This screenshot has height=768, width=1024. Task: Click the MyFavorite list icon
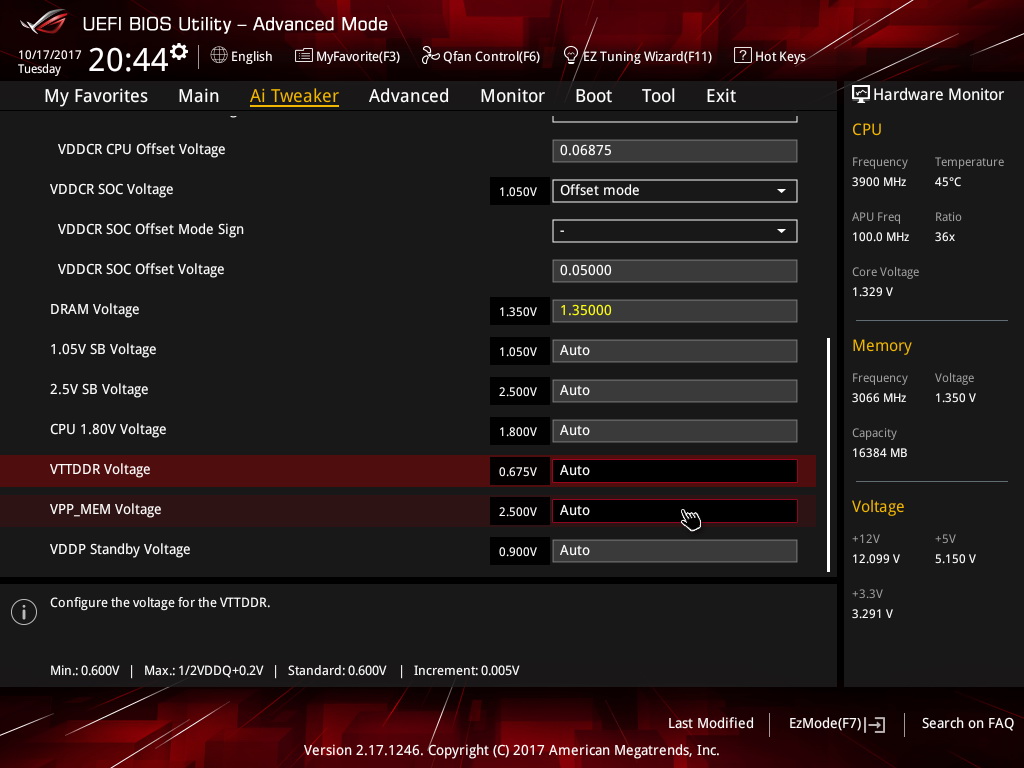tap(303, 56)
